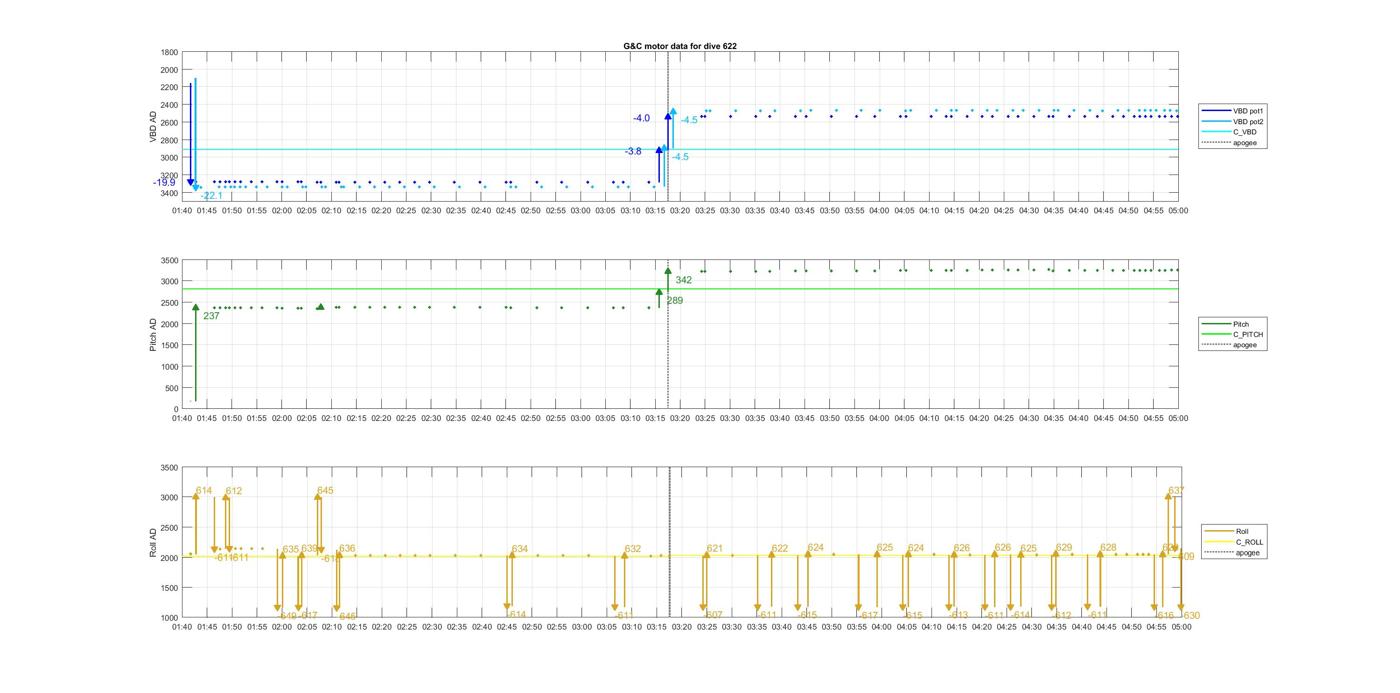Viewport: 1400px width, 693px height.
Task: Click the plot title 'G&C motor data for dive 622'
Action: [x=680, y=46]
